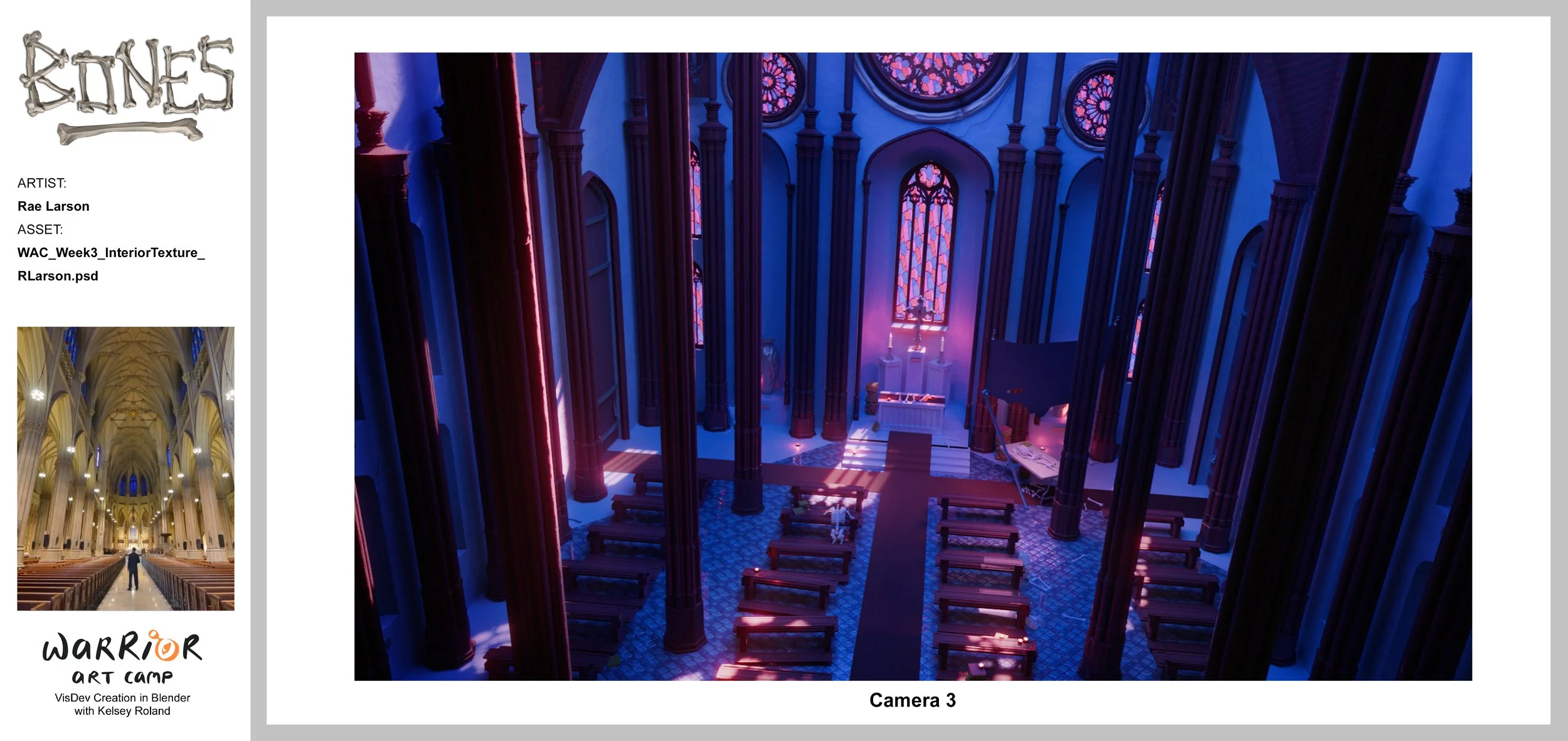Image resolution: width=1568 pixels, height=741 pixels.
Task: Click the RLarson.psd file name line
Action: (x=58, y=276)
